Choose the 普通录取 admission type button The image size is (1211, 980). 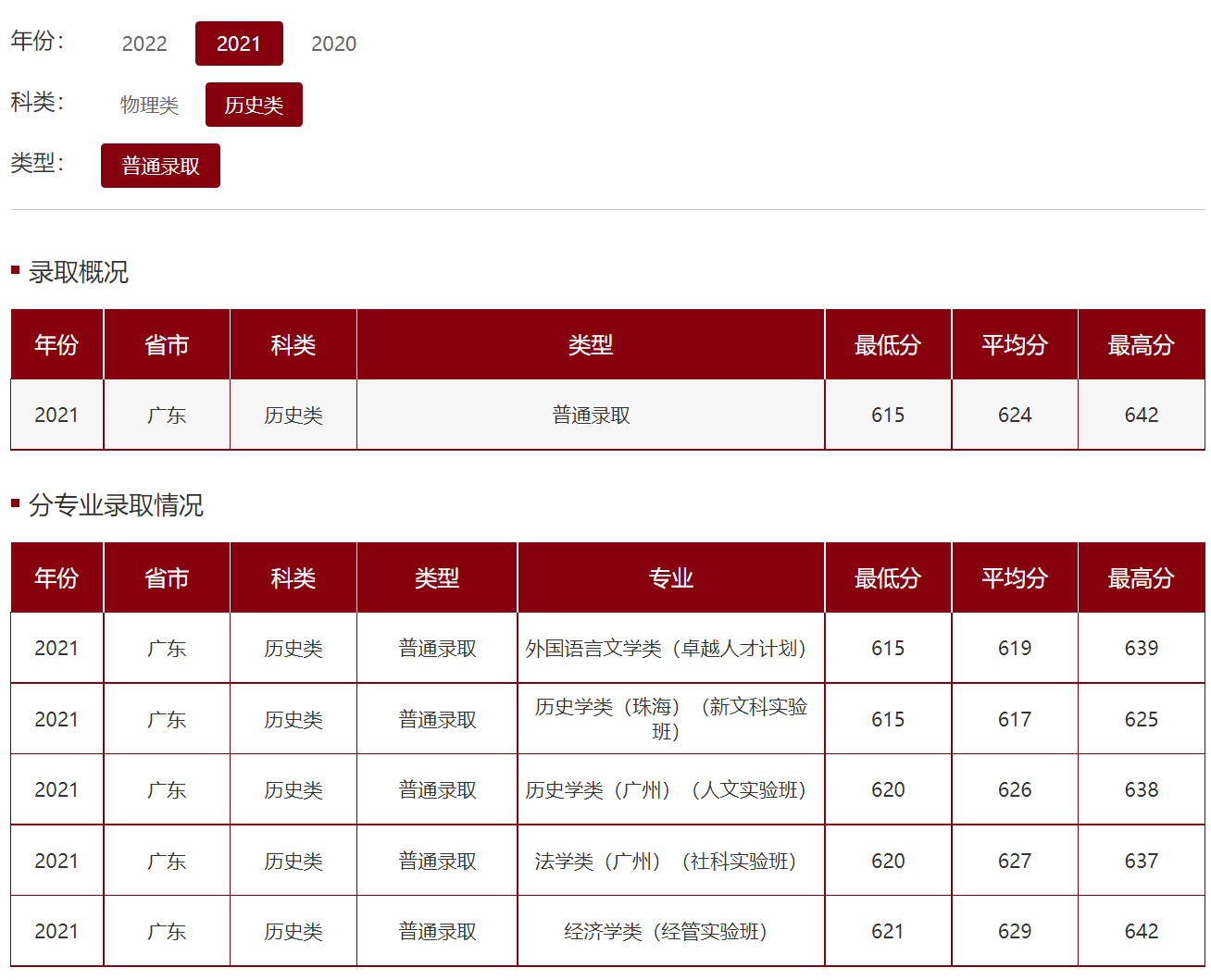(x=160, y=166)
